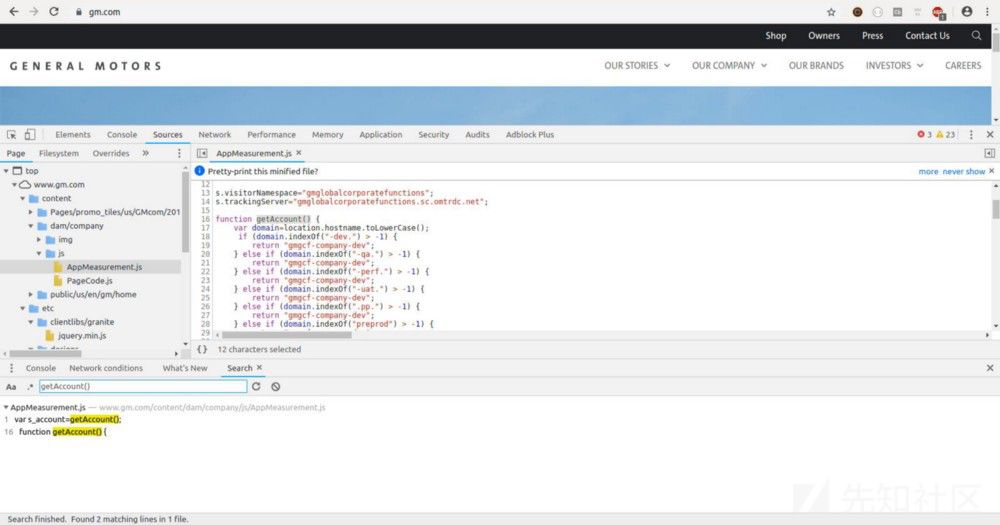Refresh the search results

(x=256, y=387)
